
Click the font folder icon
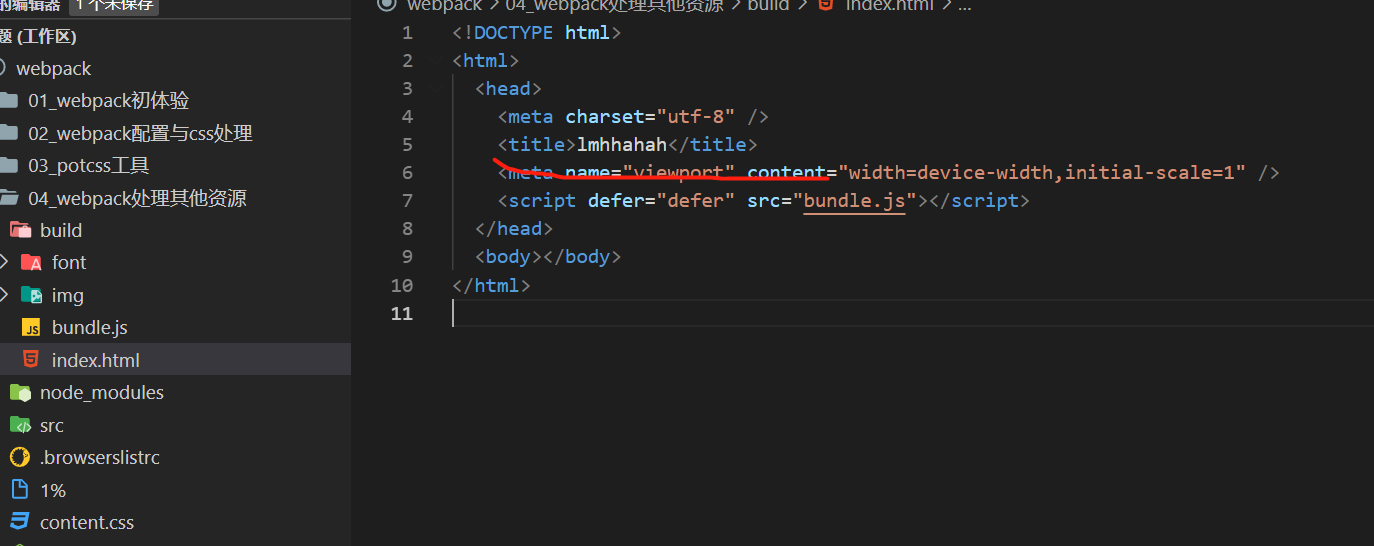pyautogui.click(x=32, y=263)
